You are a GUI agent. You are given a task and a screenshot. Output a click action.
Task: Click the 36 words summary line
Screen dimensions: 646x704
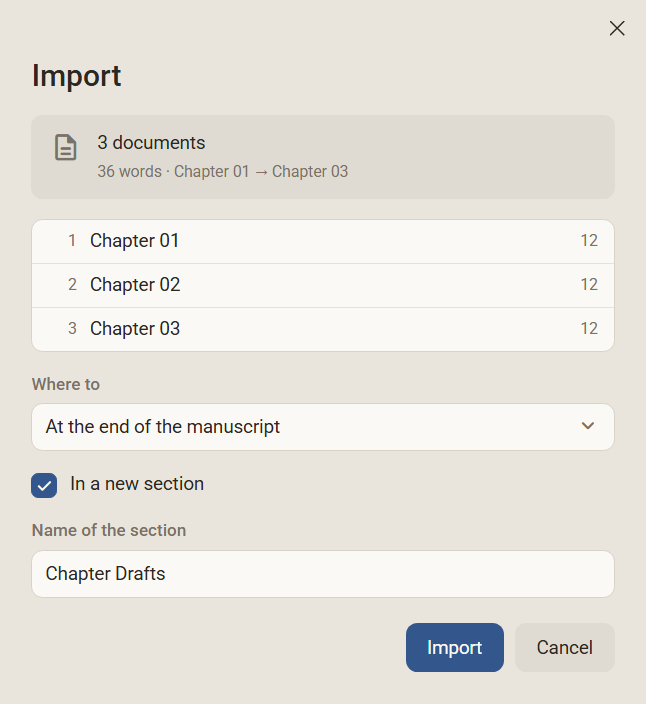point(223,172)
